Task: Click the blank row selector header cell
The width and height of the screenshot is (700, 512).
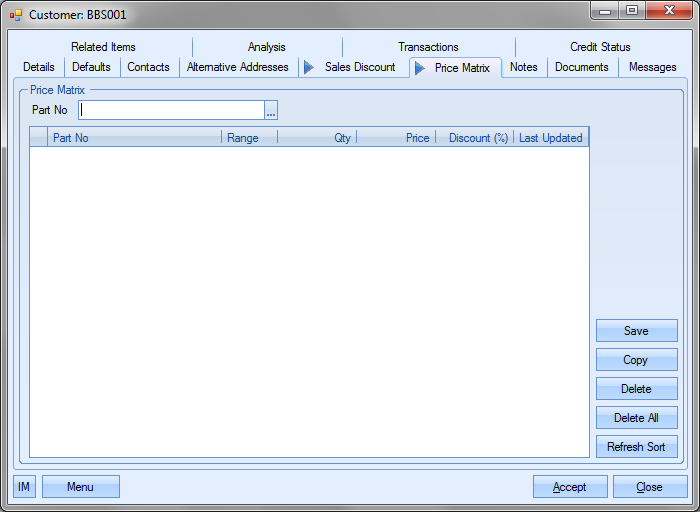Action: (38, 138)
